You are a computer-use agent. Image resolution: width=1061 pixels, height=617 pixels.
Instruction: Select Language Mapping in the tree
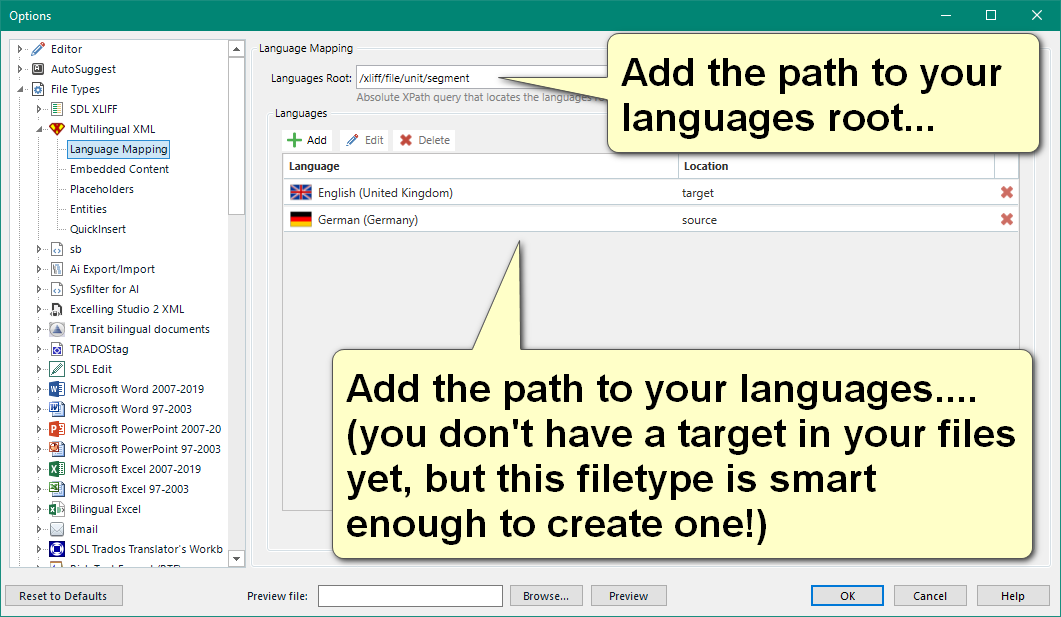pyautogui.click(x=118, y=149)
